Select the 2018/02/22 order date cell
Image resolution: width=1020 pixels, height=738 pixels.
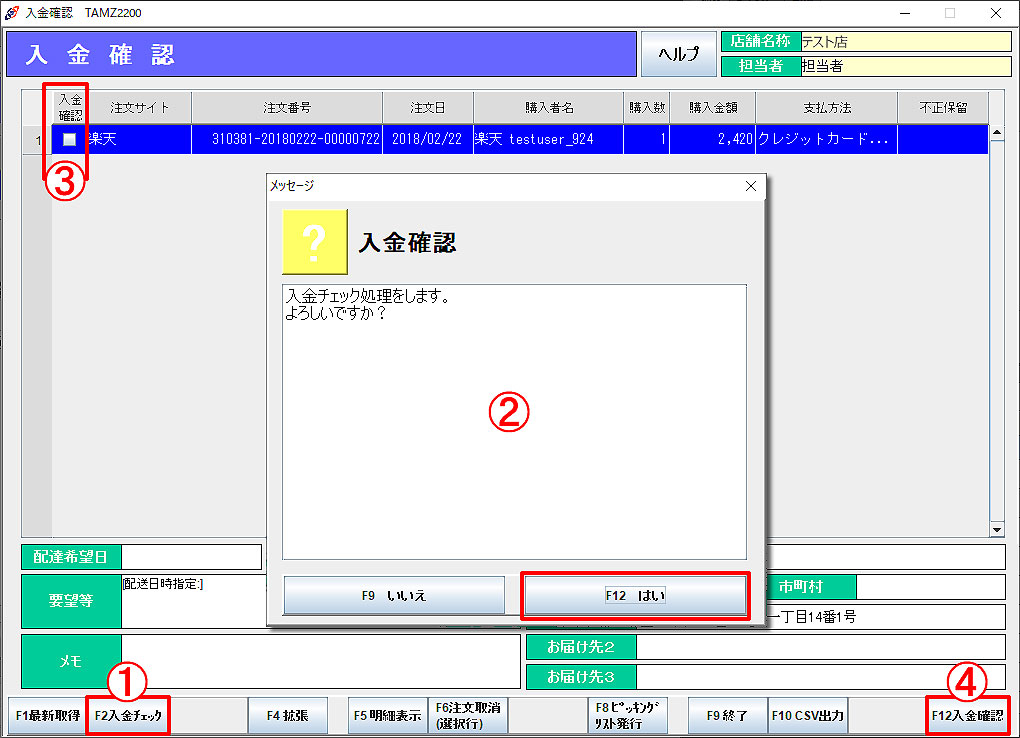[427, 139]
